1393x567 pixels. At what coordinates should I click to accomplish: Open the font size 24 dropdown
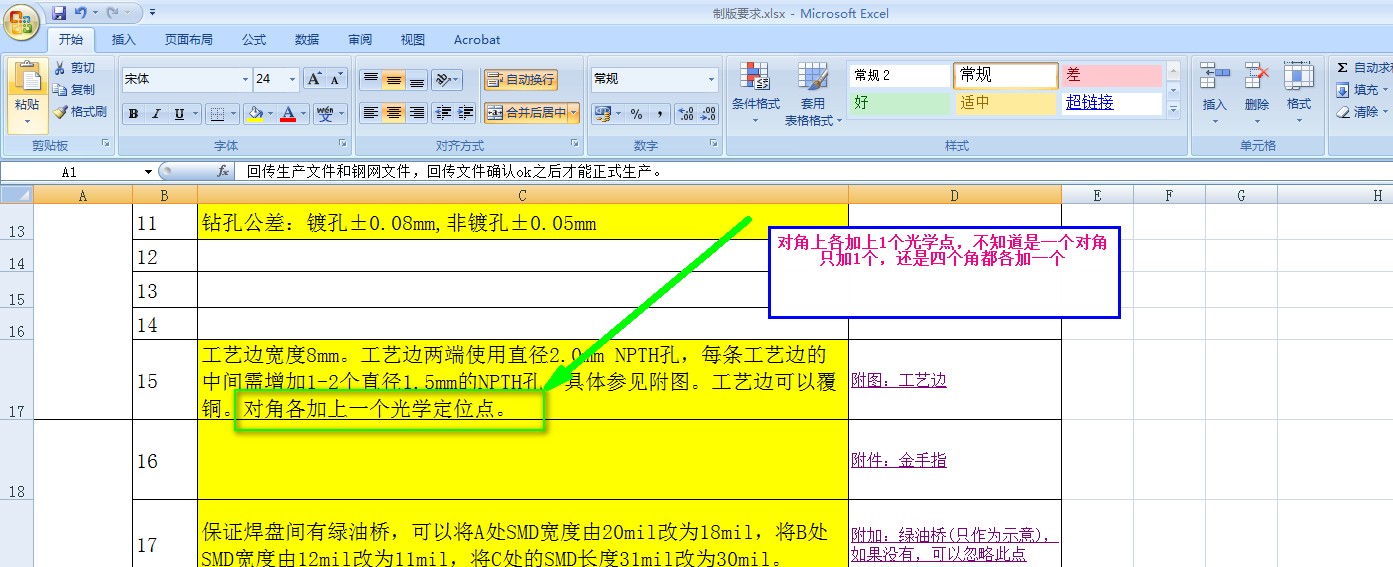click(292, 79)
